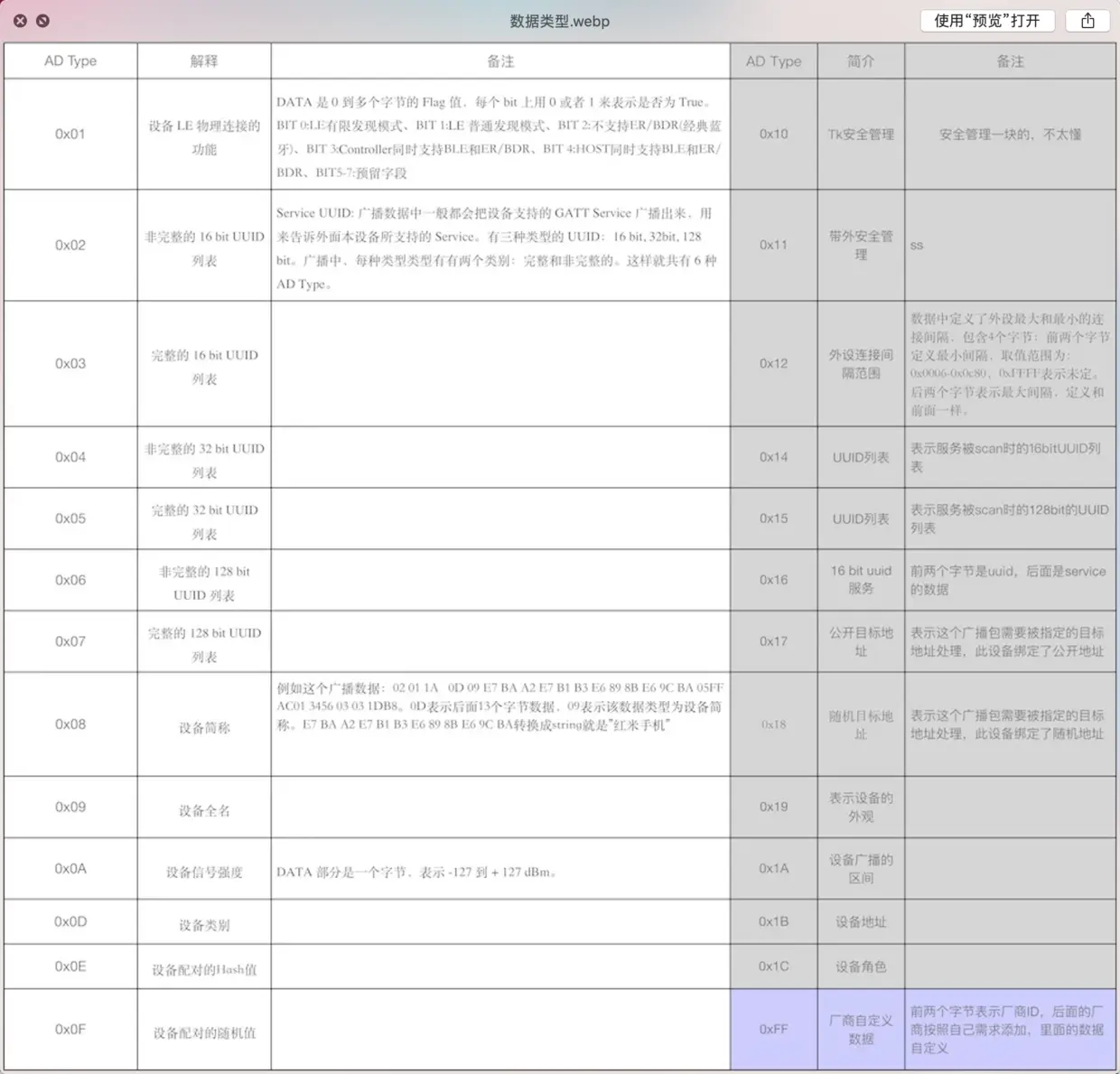This screenshot has width=1120, height=1074.
Task: Click the 使用"预览"打开 button
Action: [986, 21]
